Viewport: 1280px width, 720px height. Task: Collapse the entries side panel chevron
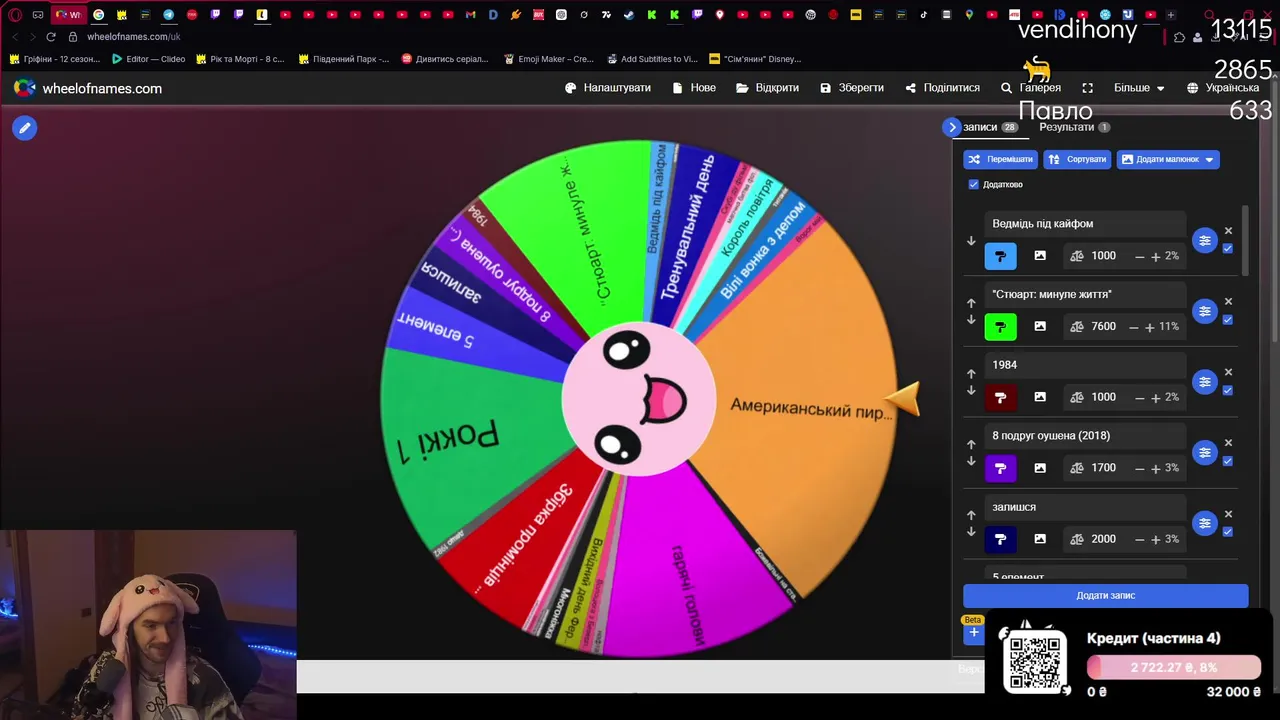952,127
